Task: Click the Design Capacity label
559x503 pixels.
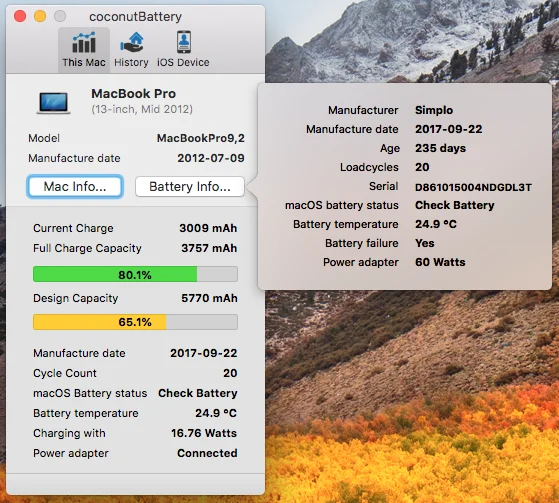Action: click(76, 298)
